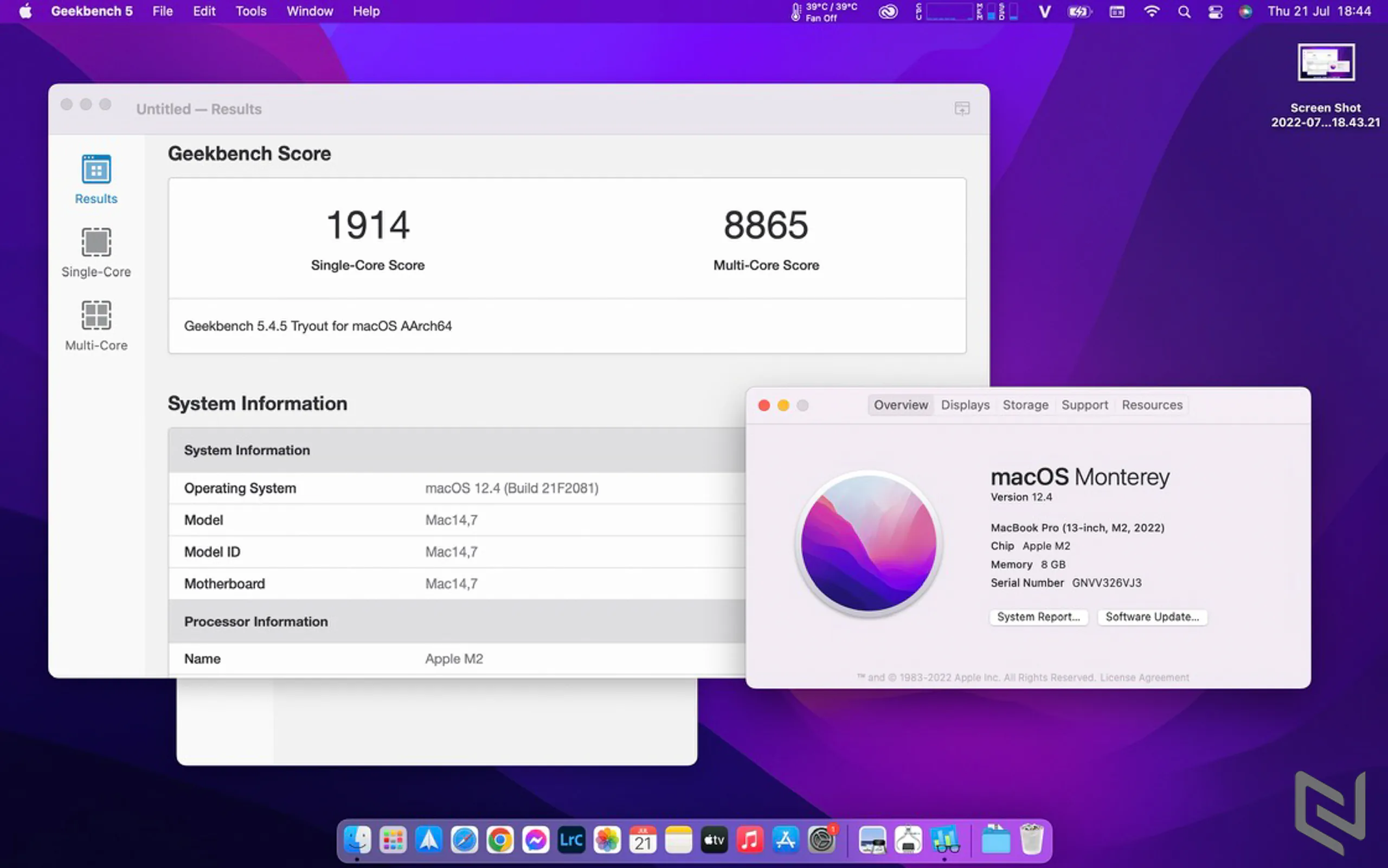Image resolution: width=1388 pixels, height=868 pixels.
Task: Switch to the Storage tab
Action: [1025, 404]
